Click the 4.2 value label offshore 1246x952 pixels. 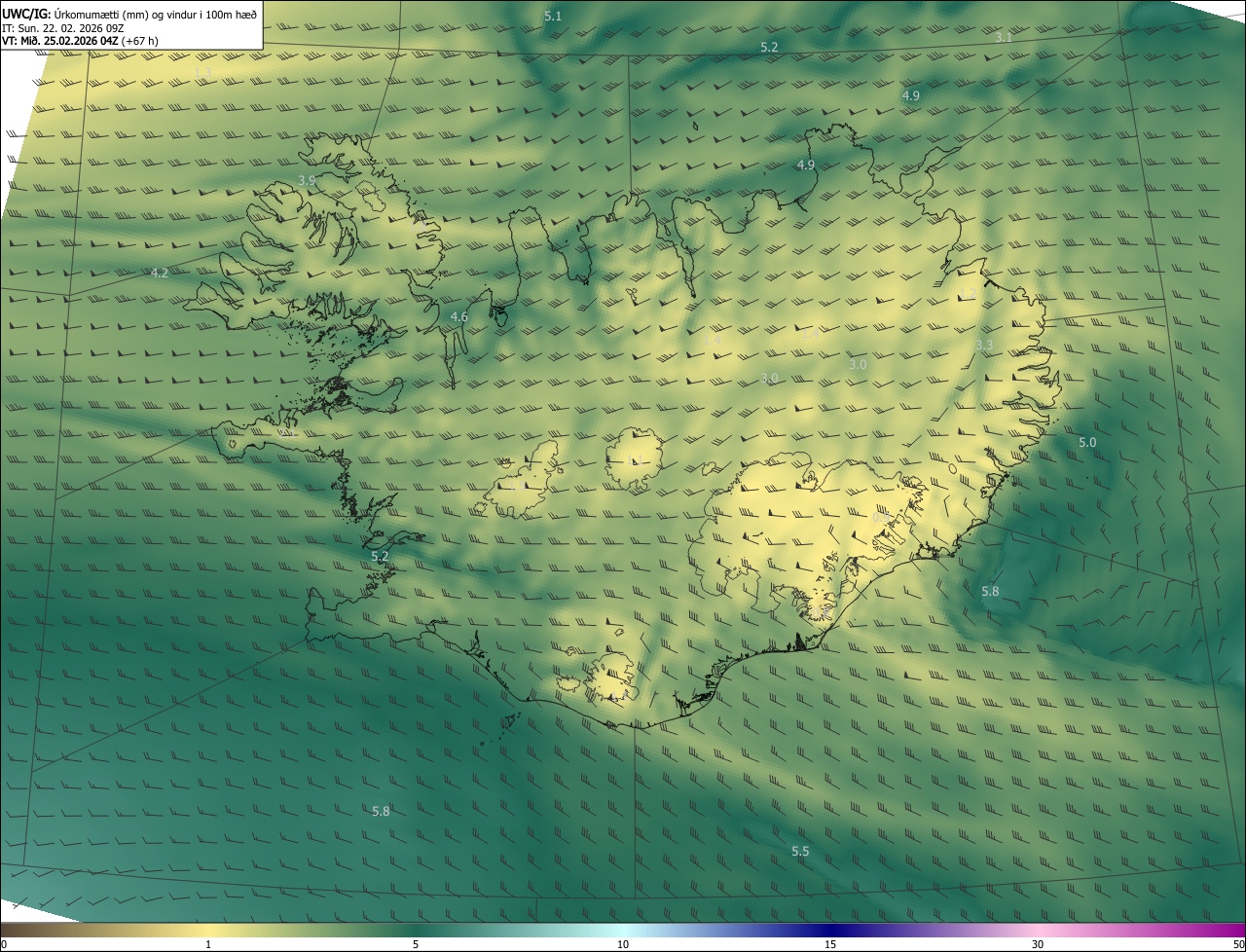(x=160, y=274)
